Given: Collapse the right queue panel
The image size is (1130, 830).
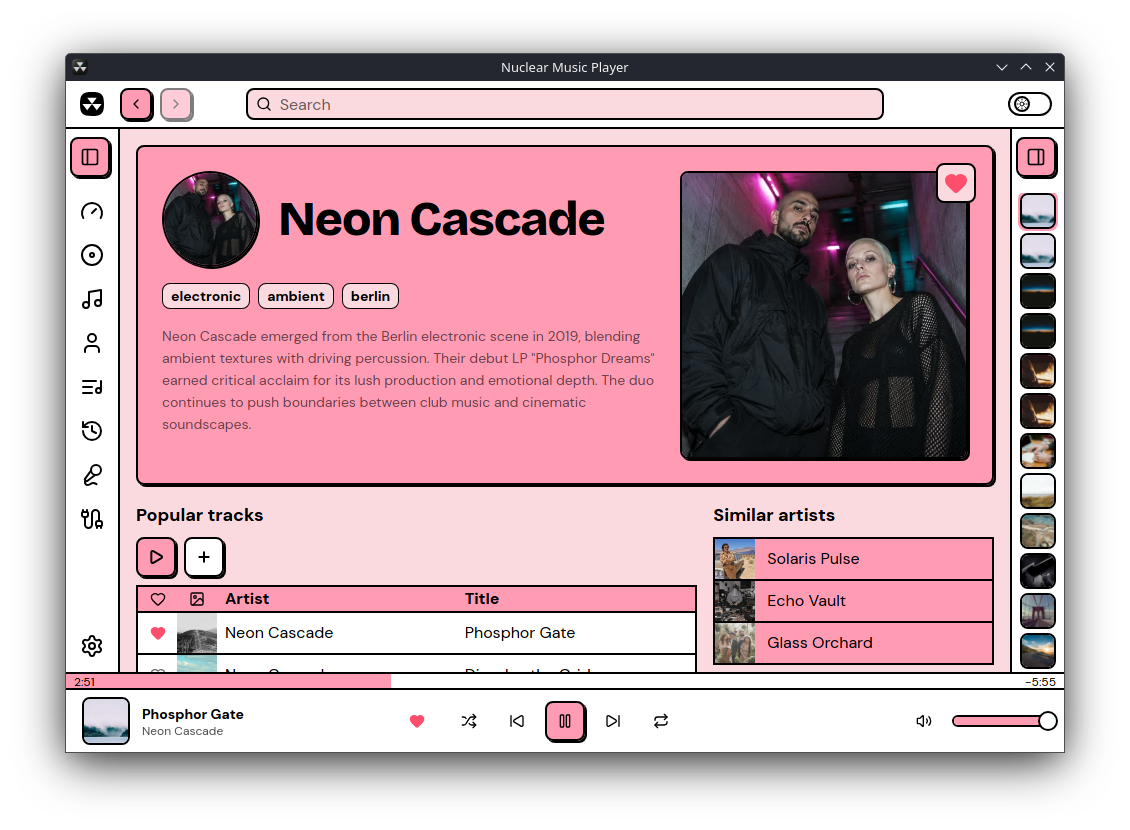Looking at the screenshot, I should [x=1036, y=157].
